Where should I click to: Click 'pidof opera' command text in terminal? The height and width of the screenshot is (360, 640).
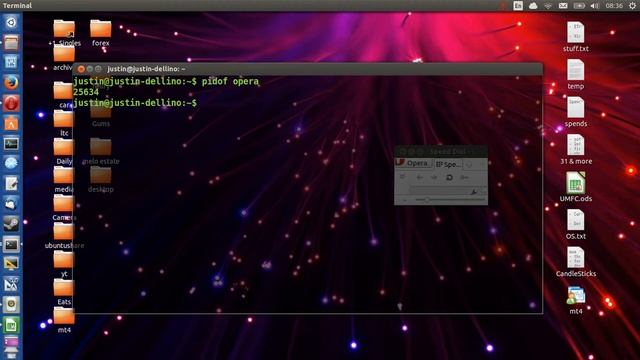tap(230, 81)
